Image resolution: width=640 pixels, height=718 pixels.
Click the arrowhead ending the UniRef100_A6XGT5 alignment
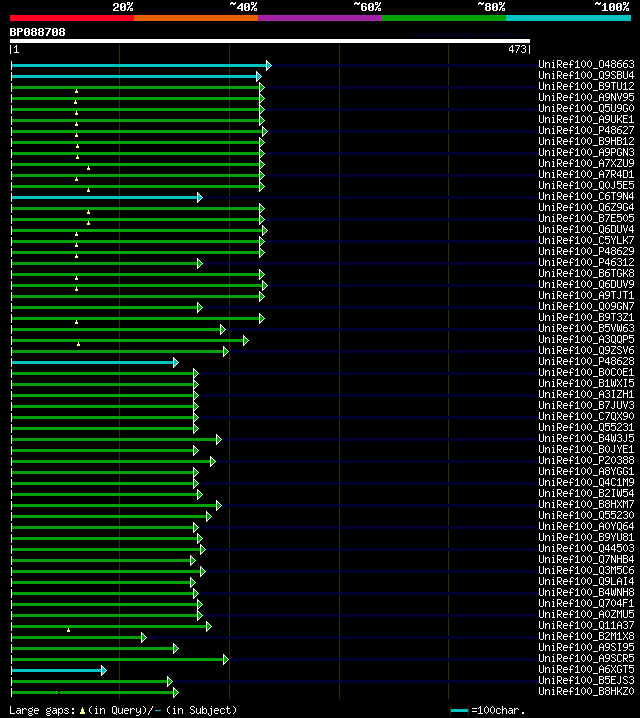104,670
